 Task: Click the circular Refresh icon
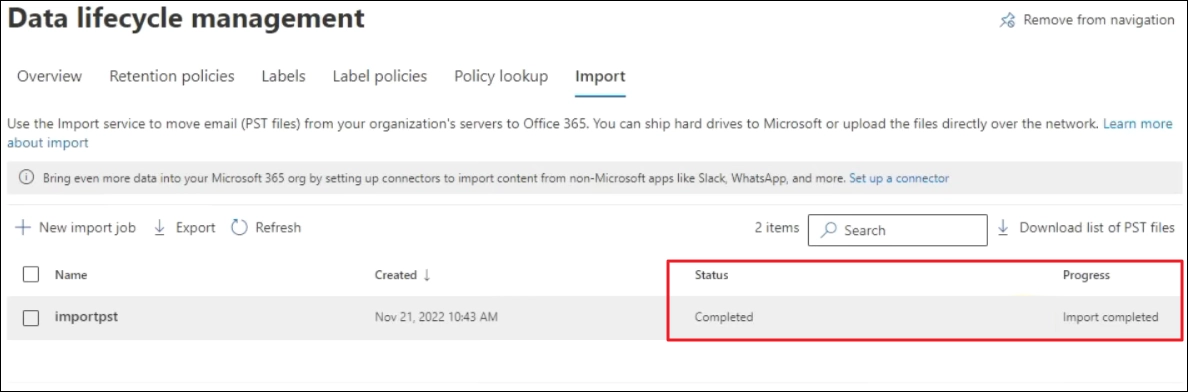pyautogui.click(x=239, y=227)
